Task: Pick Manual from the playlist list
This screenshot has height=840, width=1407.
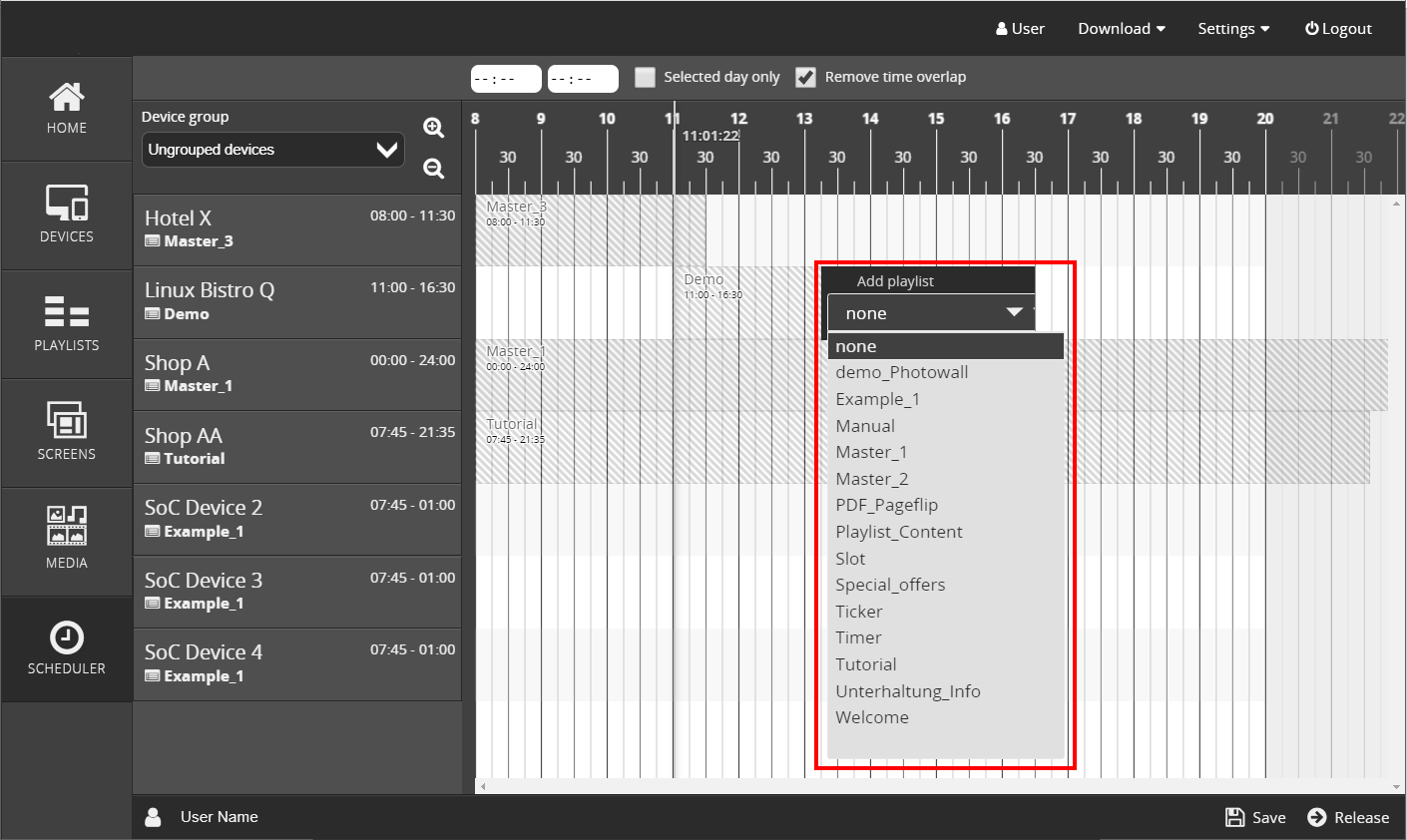Action: pyautogui.click(x=946, y=426)
